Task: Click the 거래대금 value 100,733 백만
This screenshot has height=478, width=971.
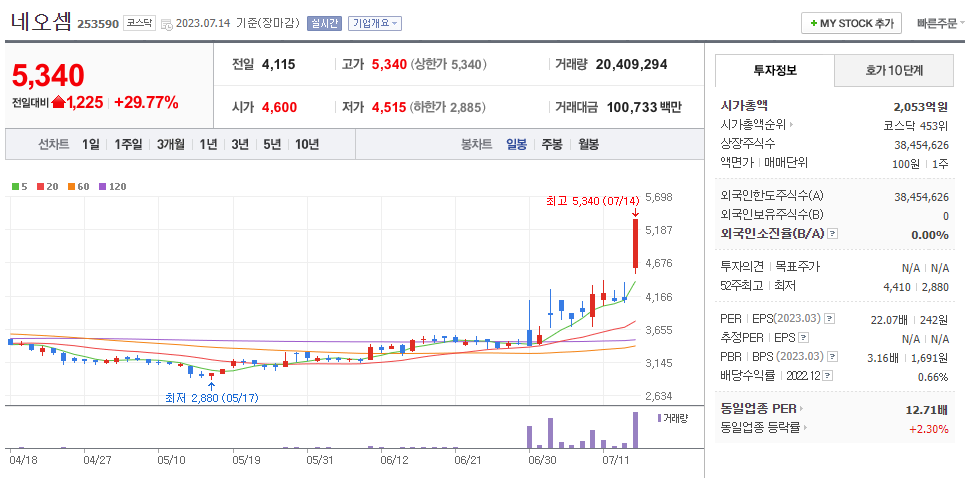Action: click(644, 107)
